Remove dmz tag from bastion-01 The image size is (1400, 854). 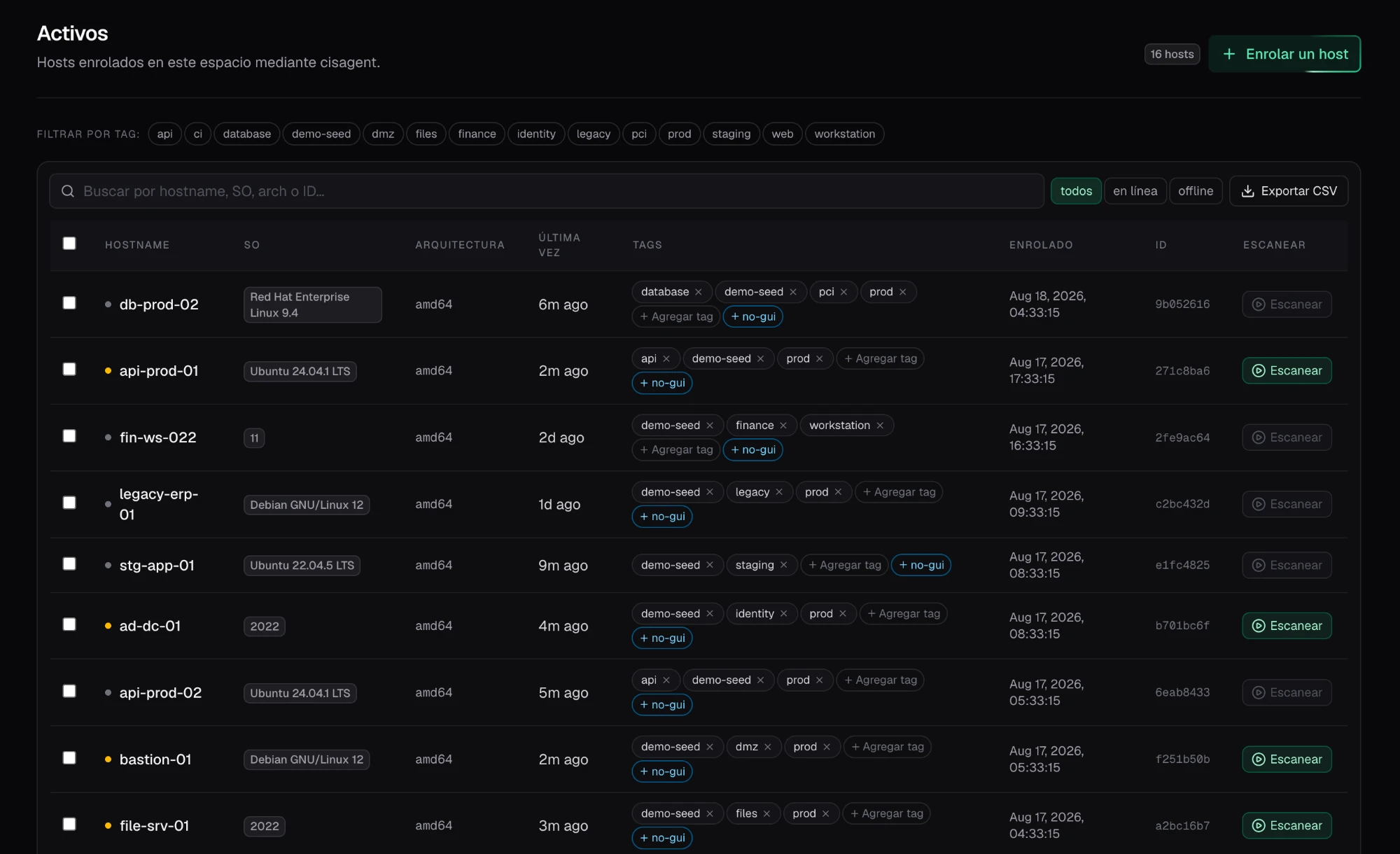[767, 747]
